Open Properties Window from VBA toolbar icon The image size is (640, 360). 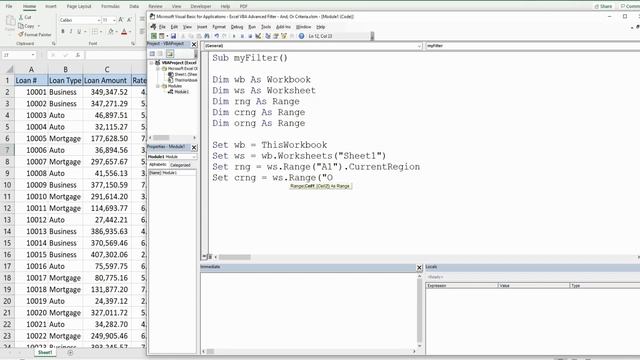(276, 36)
